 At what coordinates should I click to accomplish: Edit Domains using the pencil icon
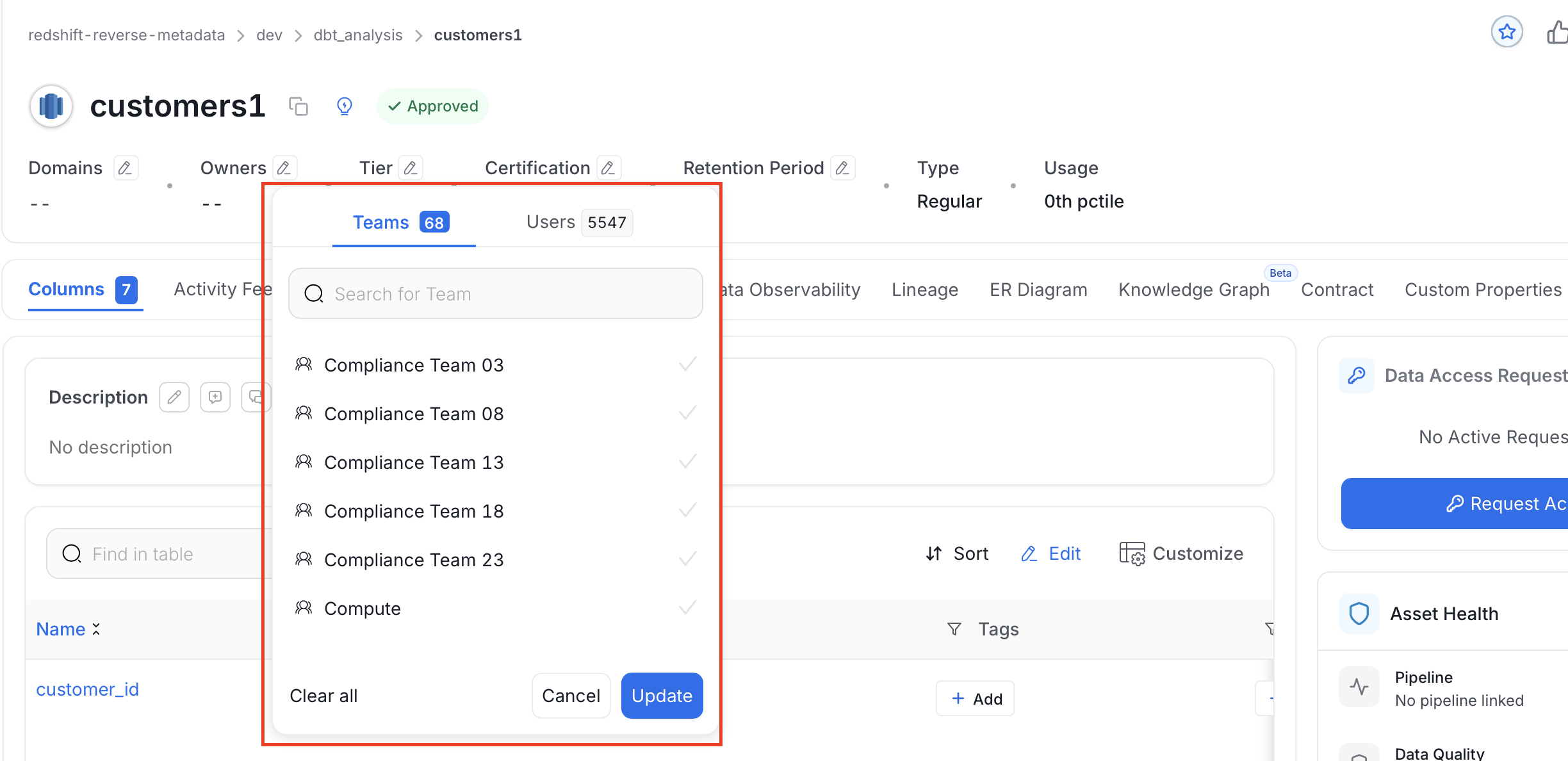tap(126, 168)
